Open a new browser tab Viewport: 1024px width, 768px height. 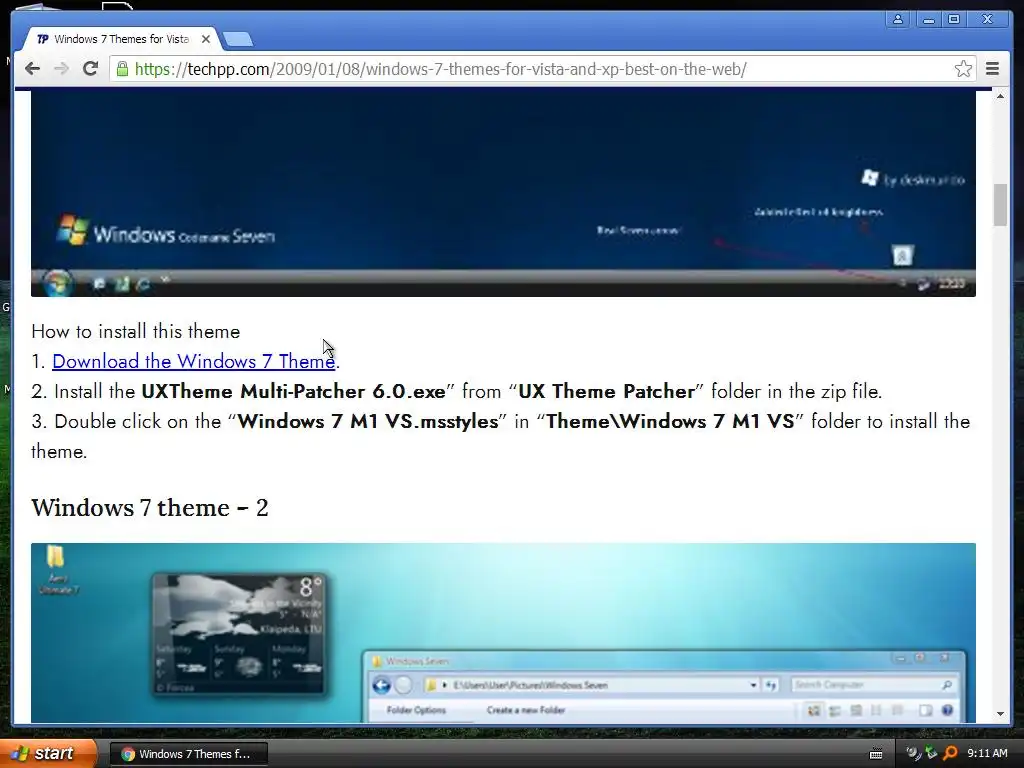[238, 40]
